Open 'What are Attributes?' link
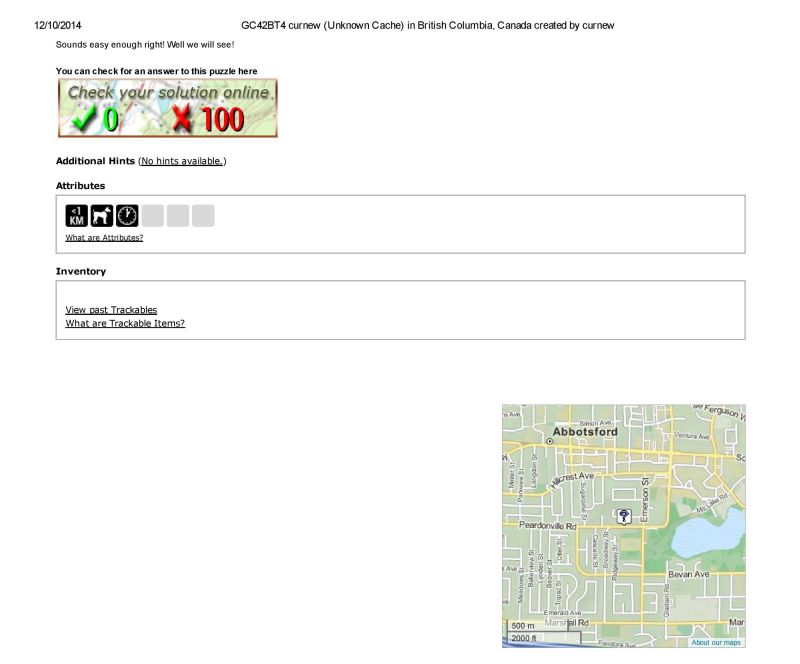The width and height of the screenshot is (800, 664). (104, 238)
